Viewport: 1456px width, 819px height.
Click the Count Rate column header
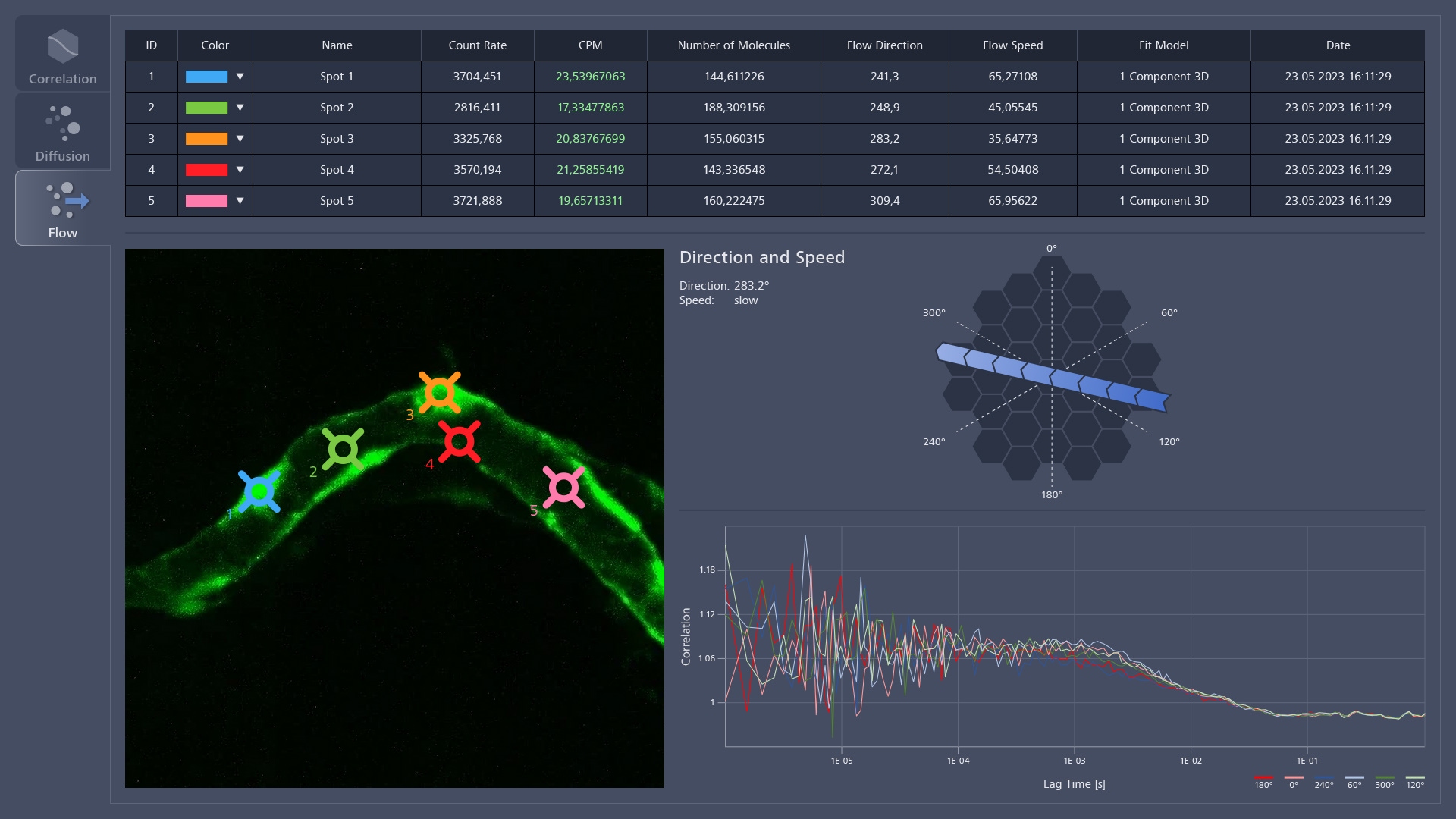coord(477,45)
